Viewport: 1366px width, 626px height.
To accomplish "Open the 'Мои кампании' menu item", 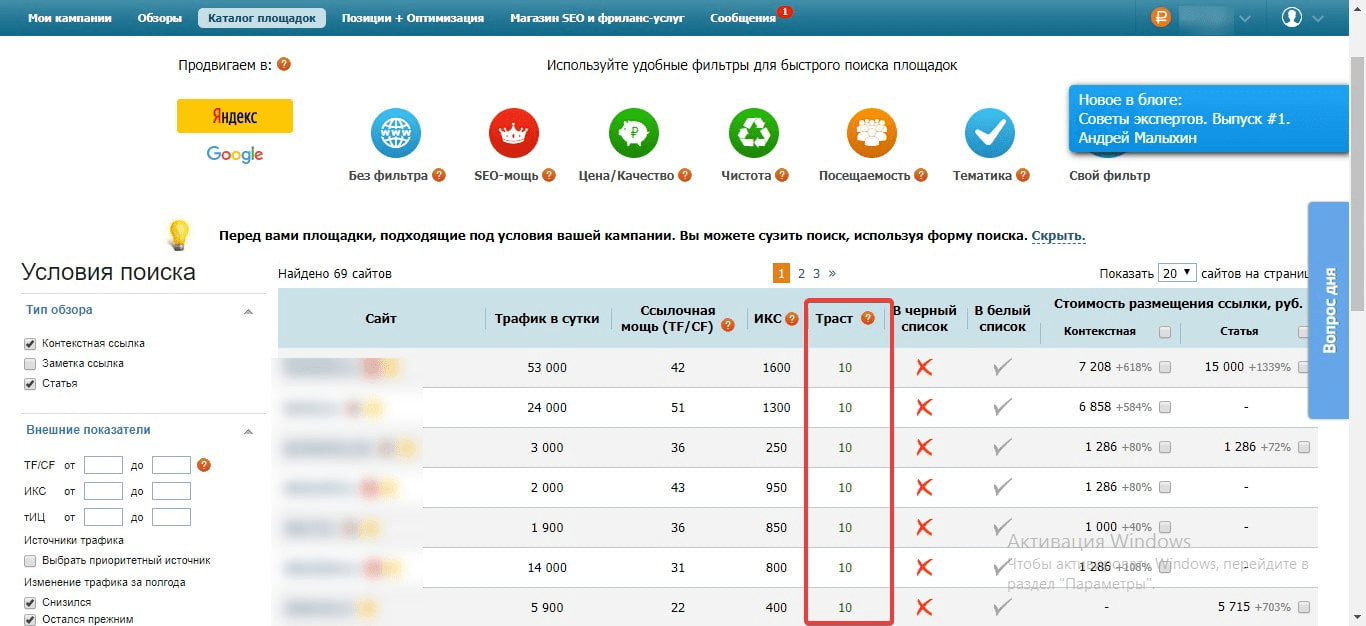I will (x=70, y=18).
